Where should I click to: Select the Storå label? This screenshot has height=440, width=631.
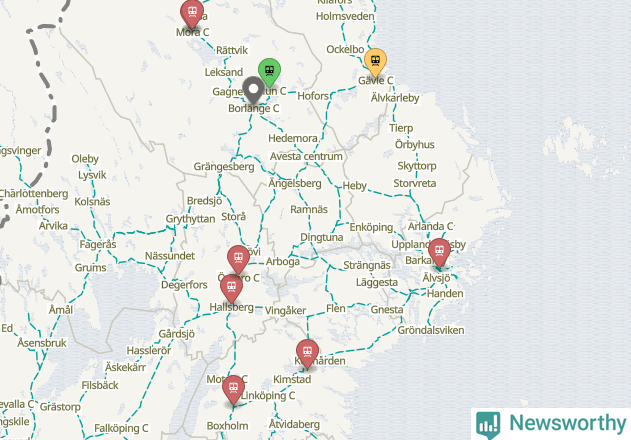coord(233,217)
